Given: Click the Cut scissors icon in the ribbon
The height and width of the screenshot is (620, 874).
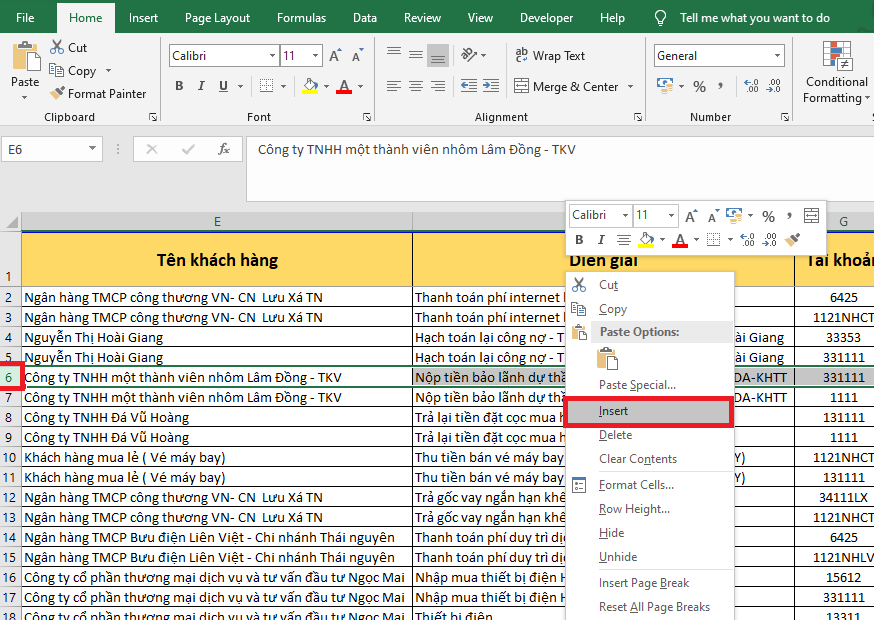Looking at the screenshot, I should pos(57,48).
